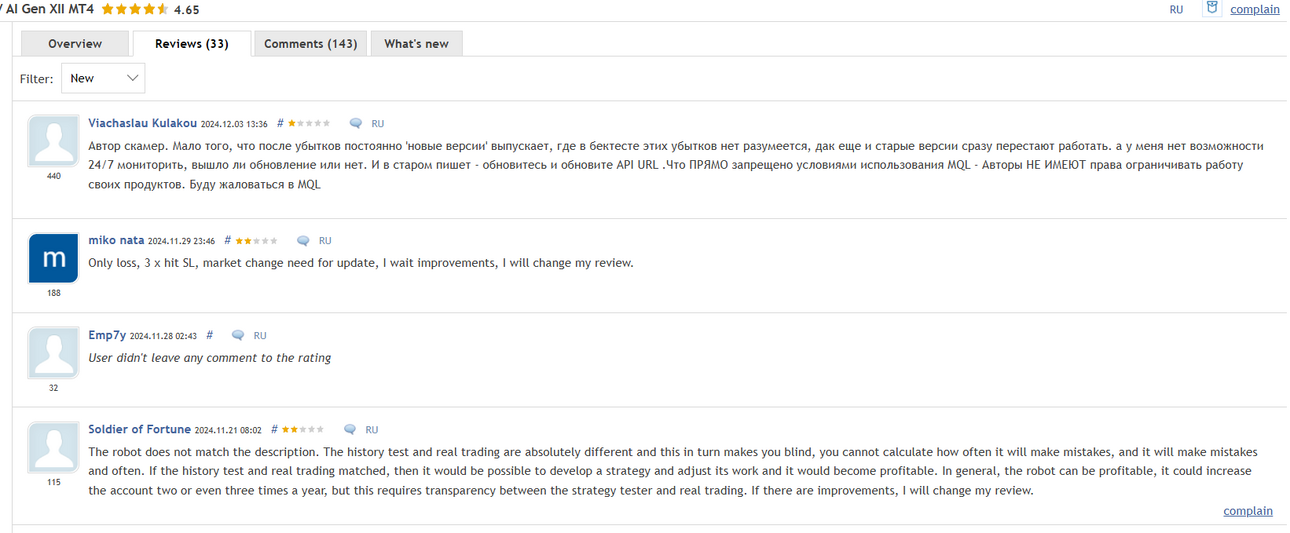Image resolution: width=1290 pixels, height=533 pixels.
Task: Open Soldier of Fortune's profile link
Action: [x=139, y=429]
